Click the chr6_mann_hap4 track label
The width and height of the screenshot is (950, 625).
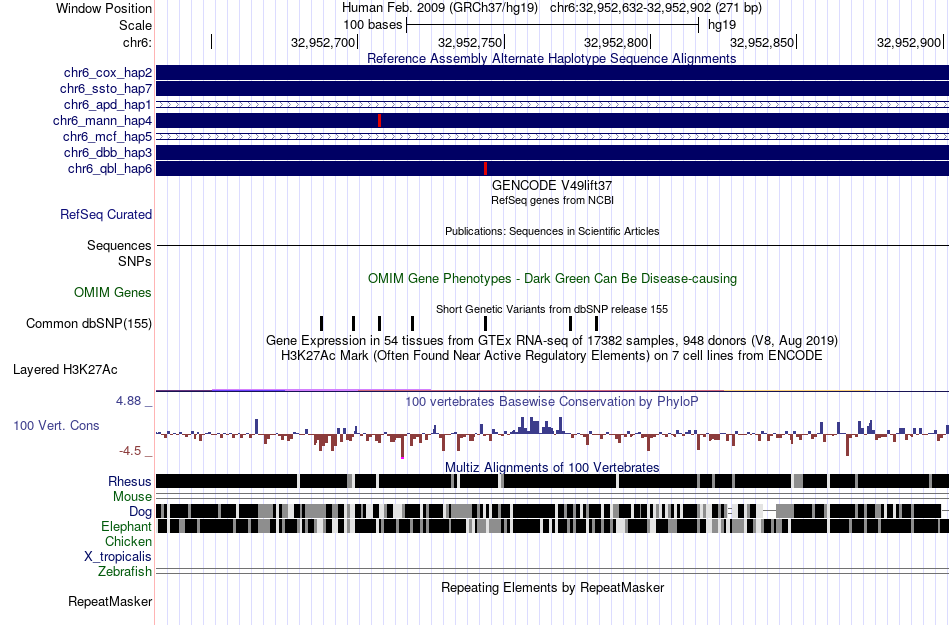tap(102, 121)
